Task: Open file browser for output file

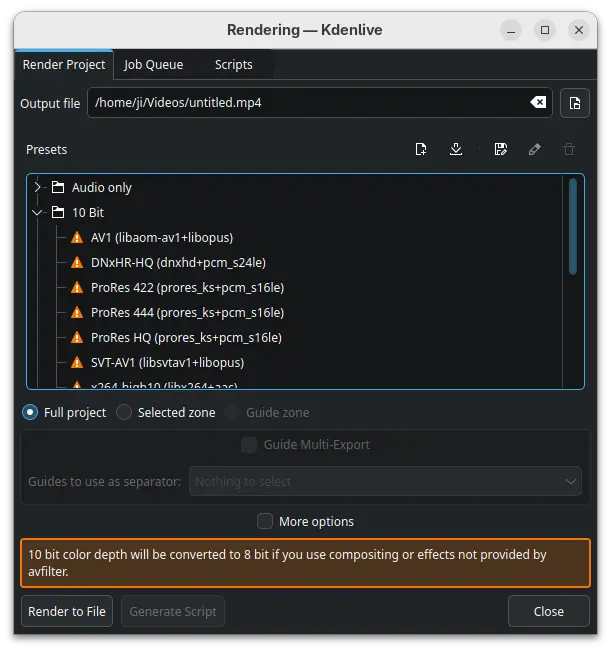Action: tap(574, 103)
